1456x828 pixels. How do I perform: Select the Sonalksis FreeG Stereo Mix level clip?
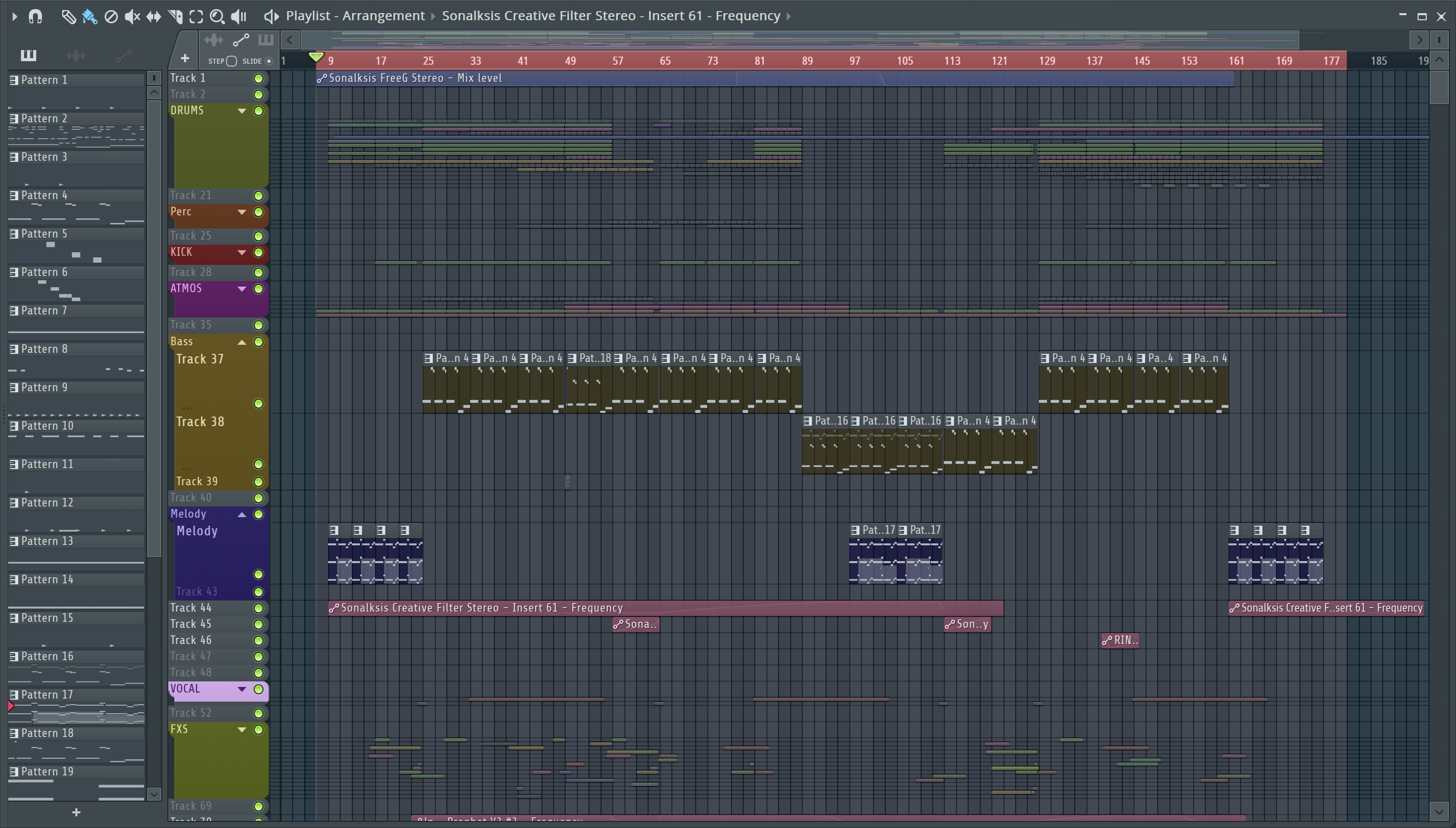coord(775,78)
